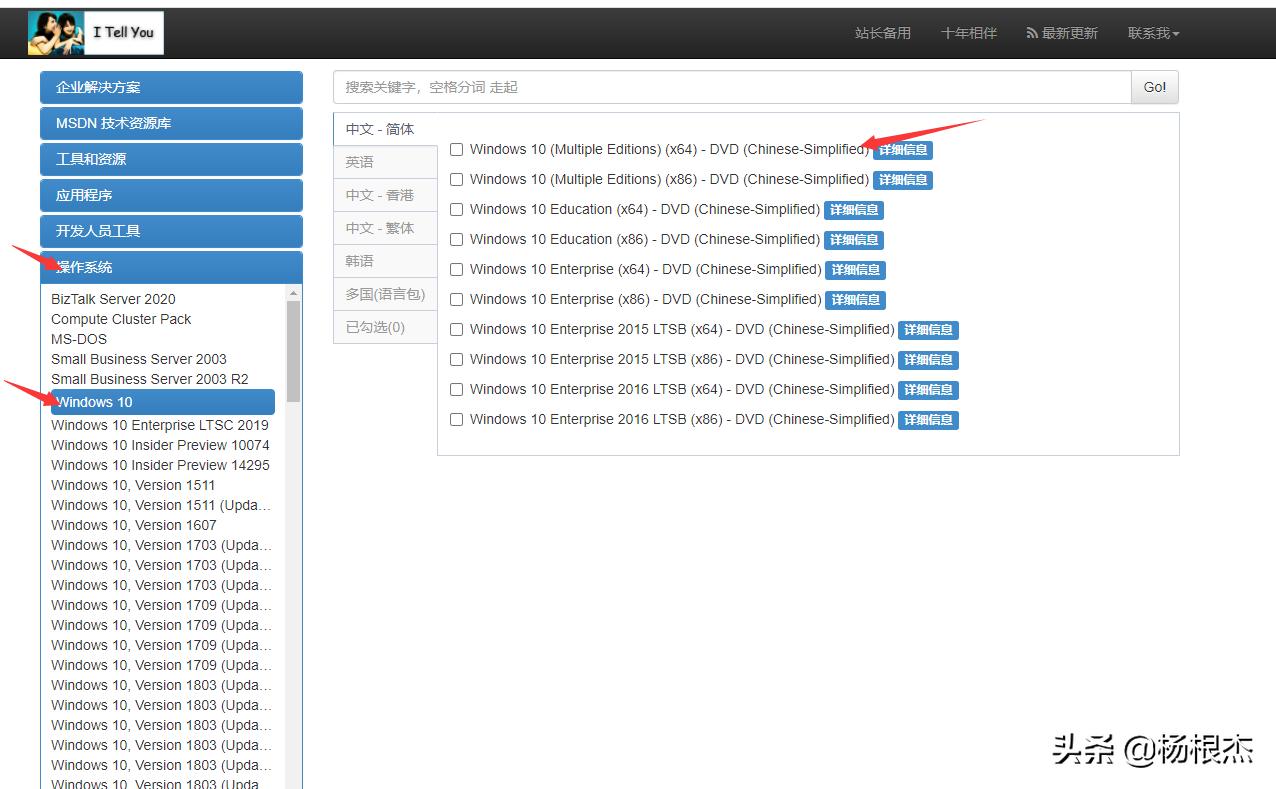The width and height of the screenshot is (1276, 789).
Task: Check Windows 10 (Multiple Editions) (x64) DVD
Action: click(456, 149)
